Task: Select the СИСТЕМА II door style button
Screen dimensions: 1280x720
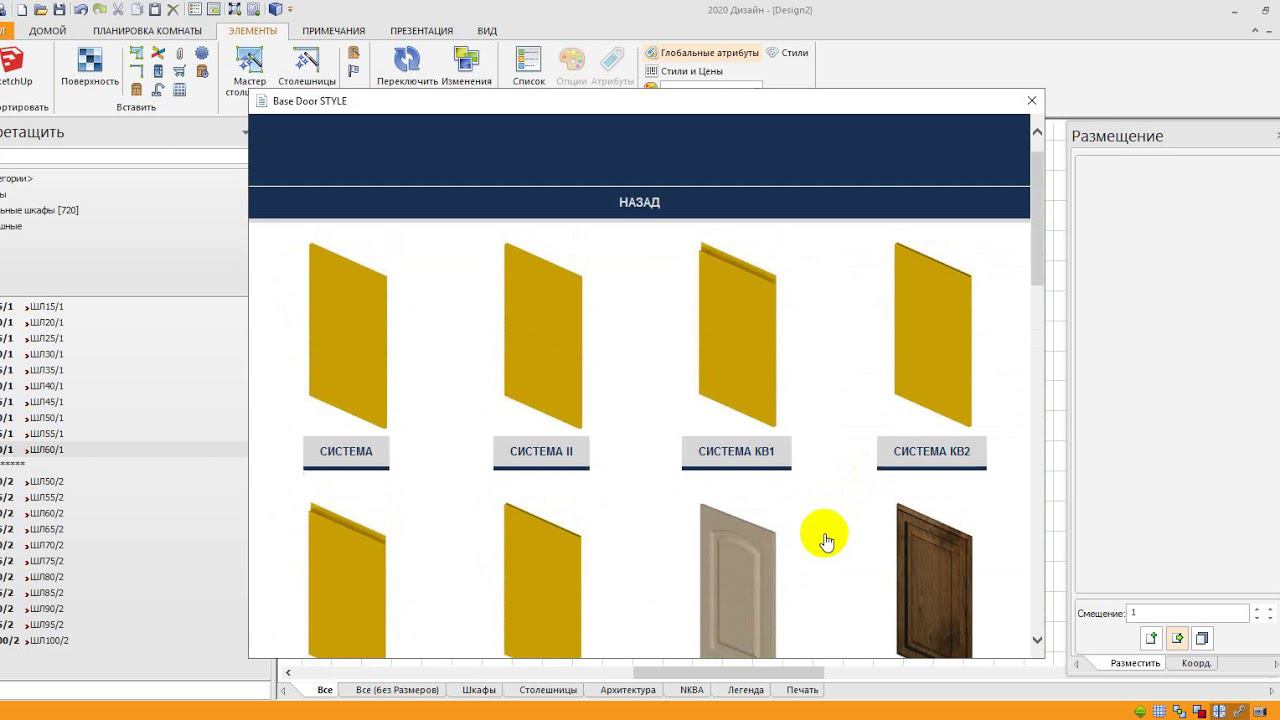Action: coord(541,452)
